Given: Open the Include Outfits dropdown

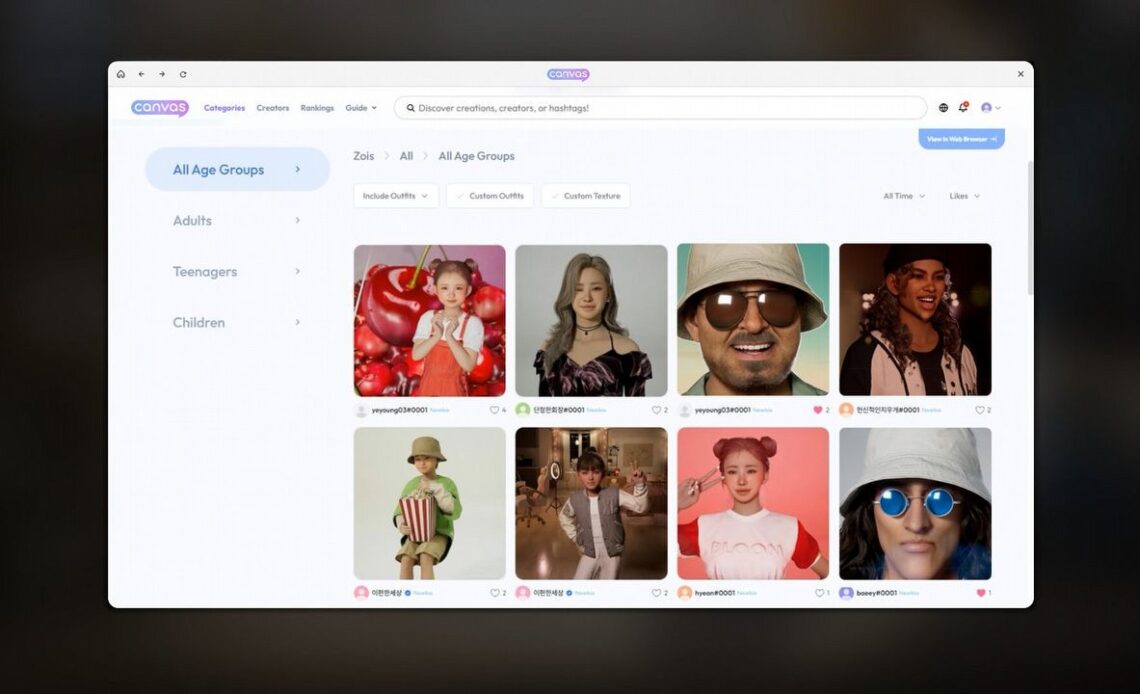Looking at the screenshot, I should pos(395,196).
